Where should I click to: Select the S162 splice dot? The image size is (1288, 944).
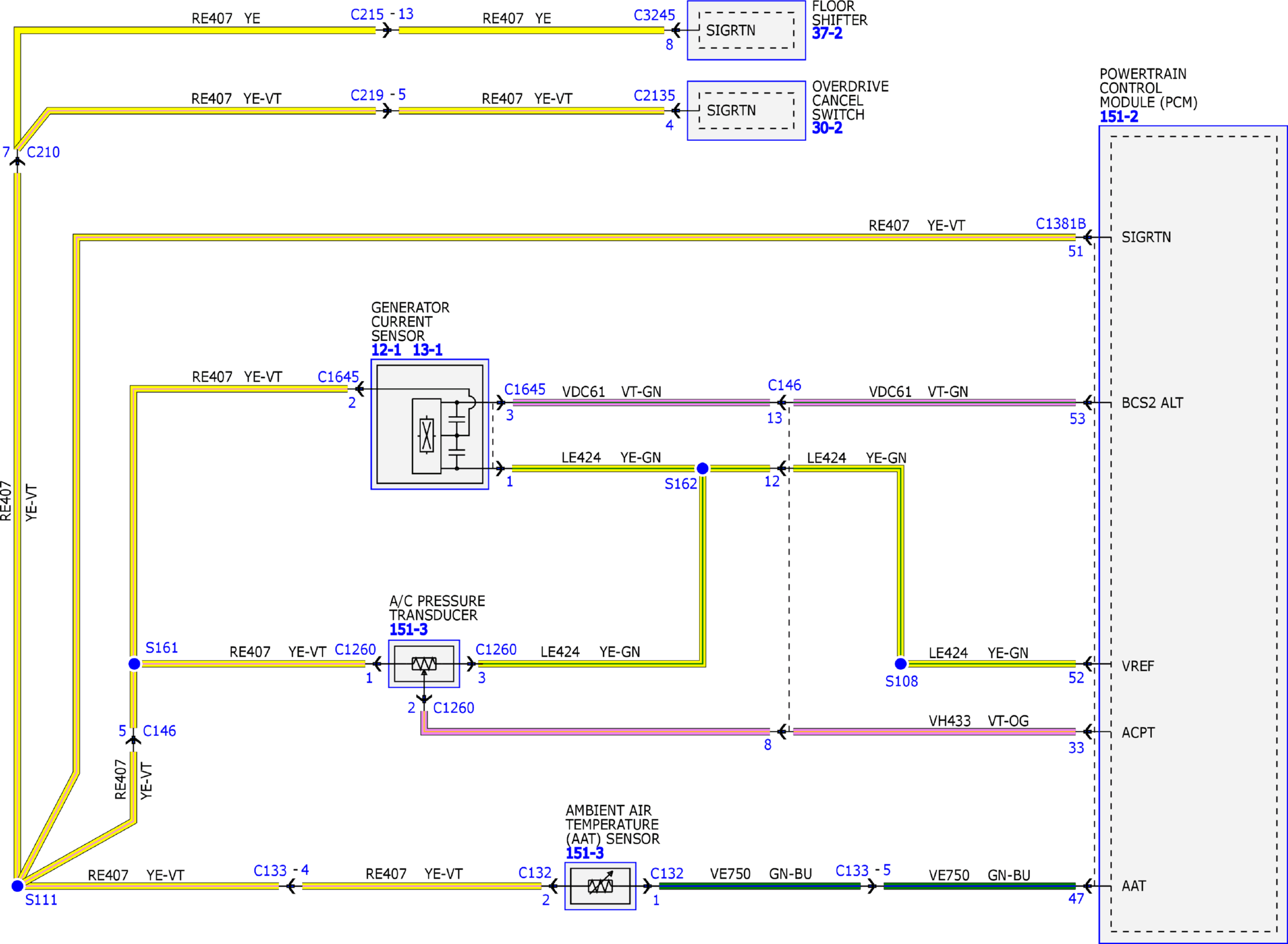[703, 468]
